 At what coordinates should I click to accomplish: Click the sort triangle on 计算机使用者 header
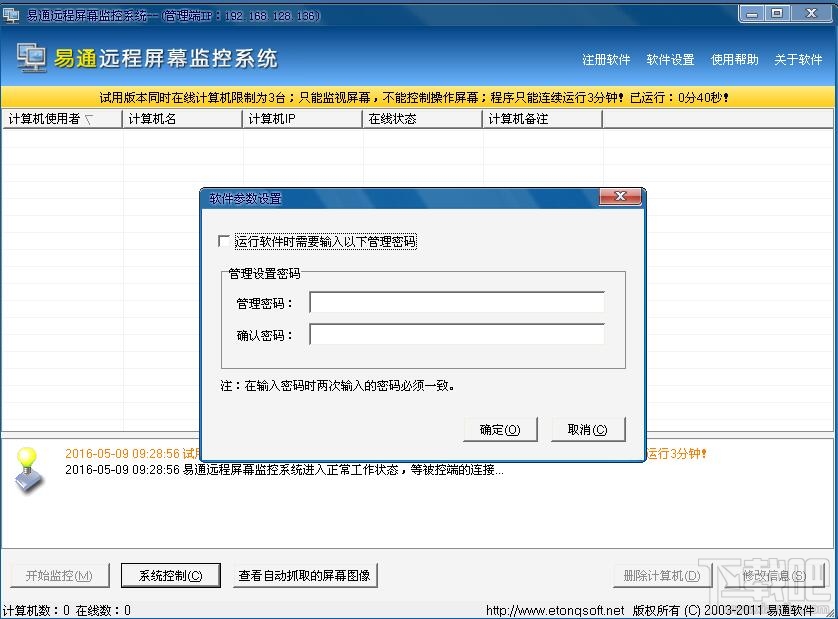90,118
